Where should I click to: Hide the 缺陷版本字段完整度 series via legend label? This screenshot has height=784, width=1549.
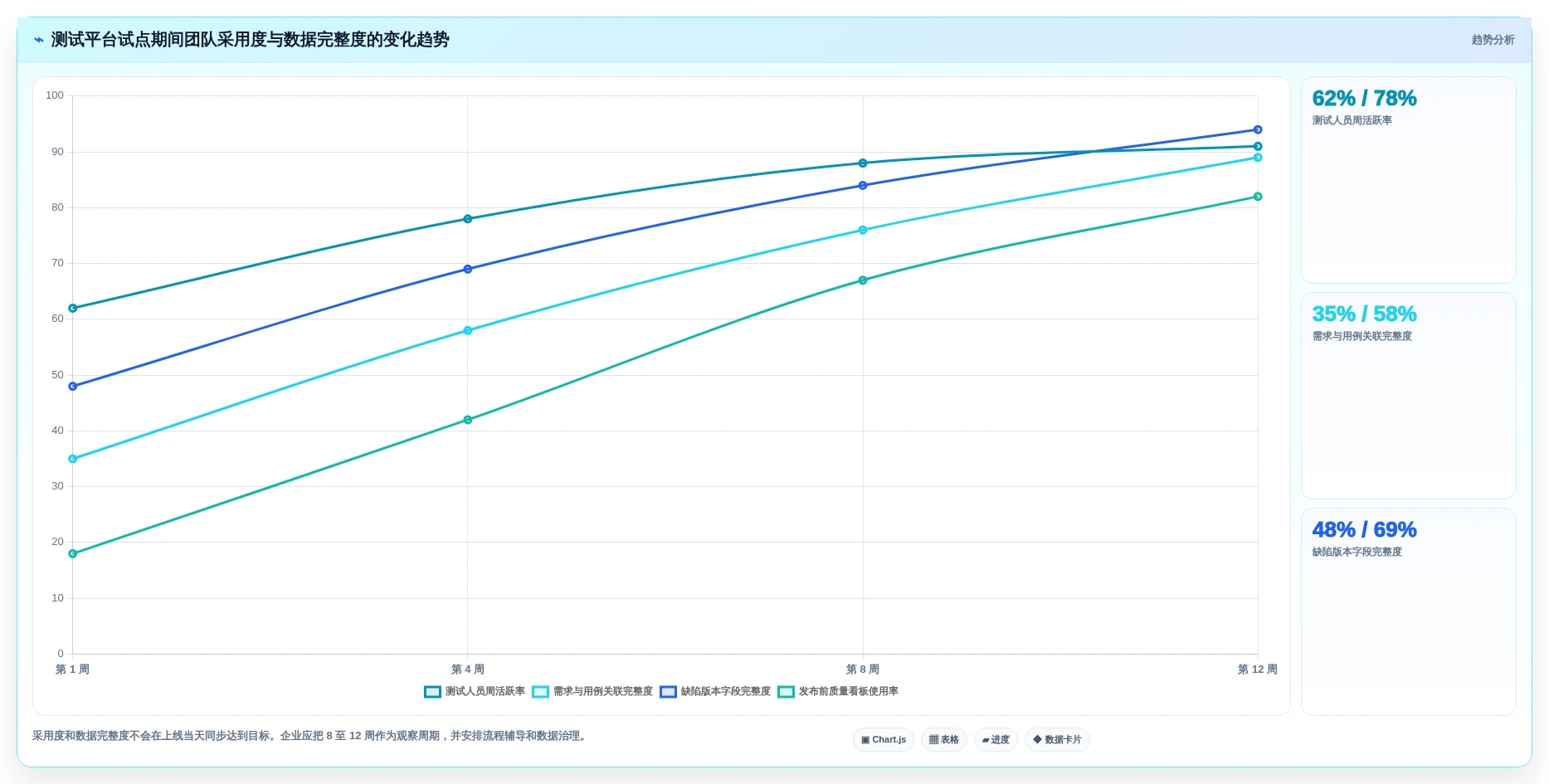click(725, 692)
